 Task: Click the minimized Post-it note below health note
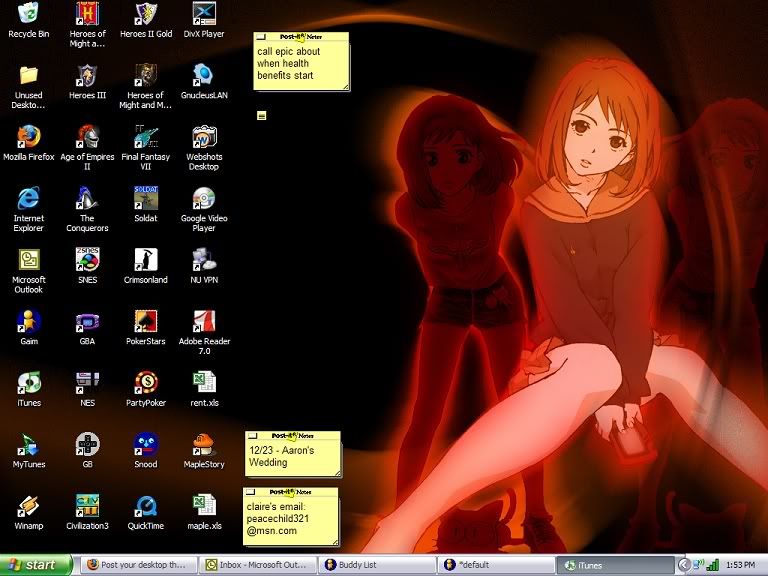tap(262, 115)
